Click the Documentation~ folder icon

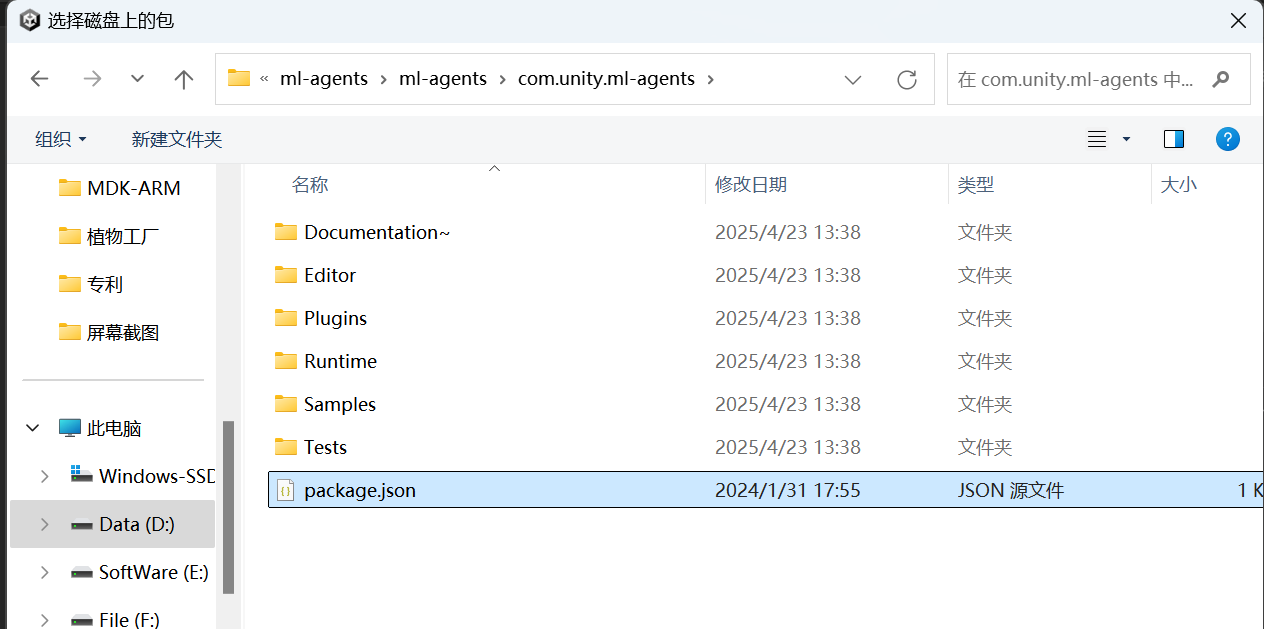pos(286,232)
